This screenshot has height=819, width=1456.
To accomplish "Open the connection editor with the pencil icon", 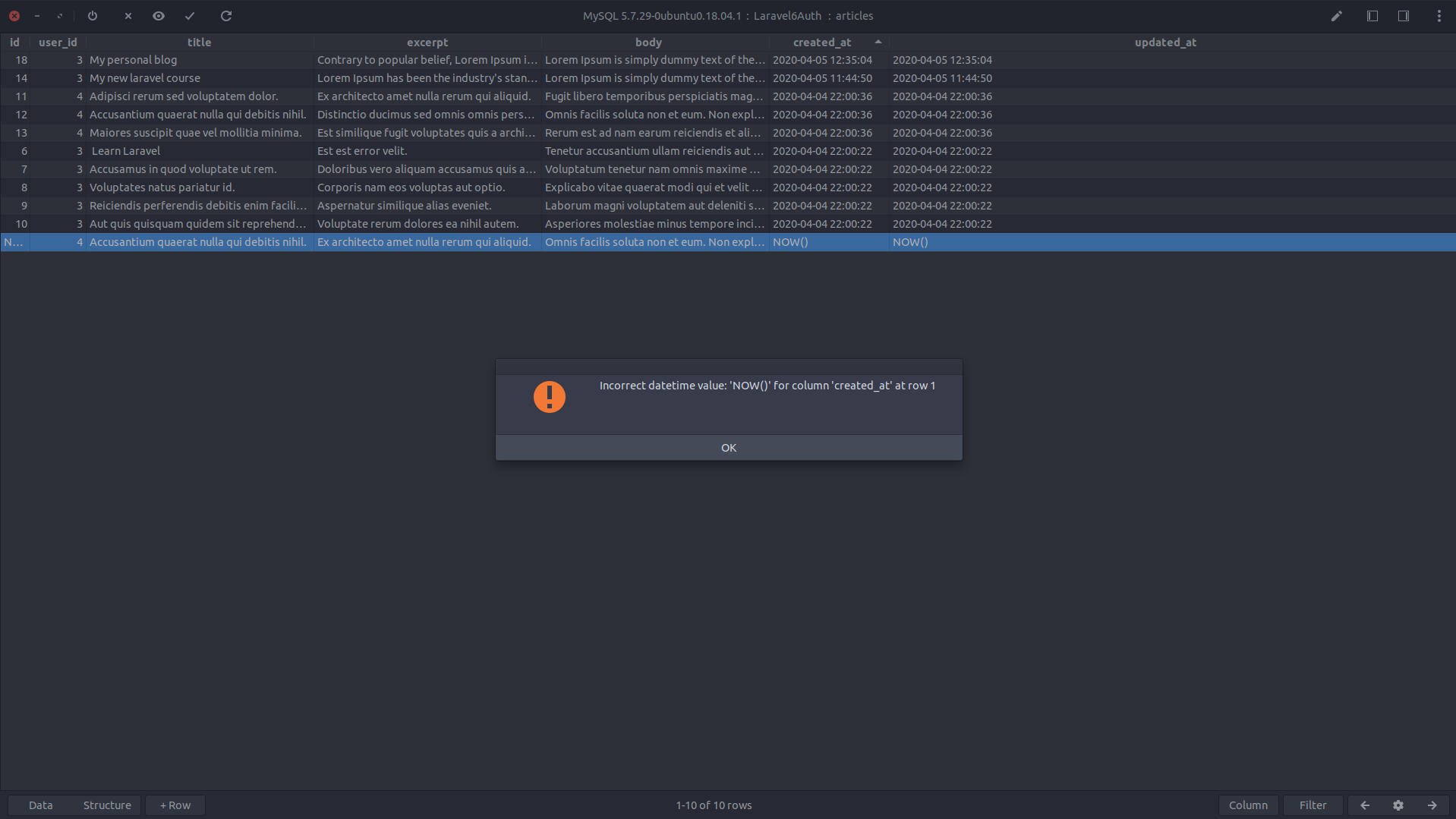I will tap(1337, 15).
